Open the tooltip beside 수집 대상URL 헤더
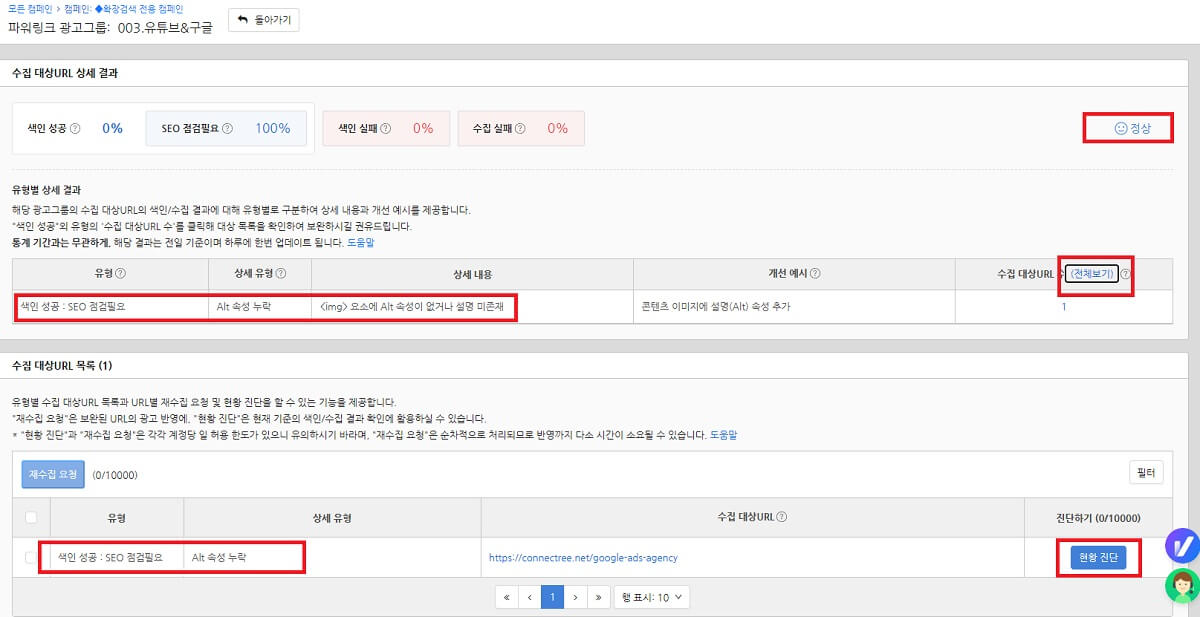This screenshot has height=617, width=1200. [x=1126, y=273]
